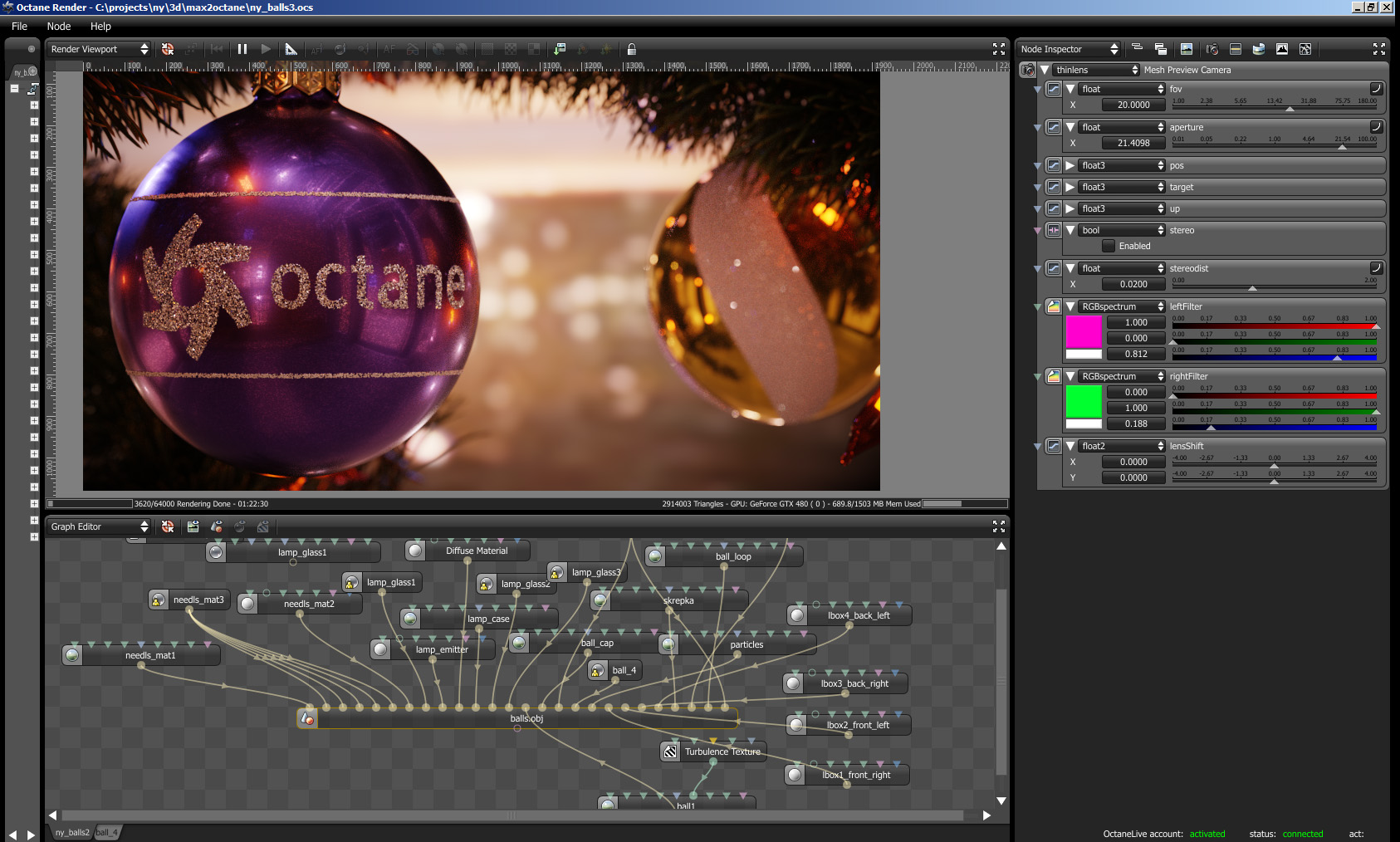This screenshot has height=842, width=1400.
Task: Click the measure ruler tool icon
Action: coord(291,49)
